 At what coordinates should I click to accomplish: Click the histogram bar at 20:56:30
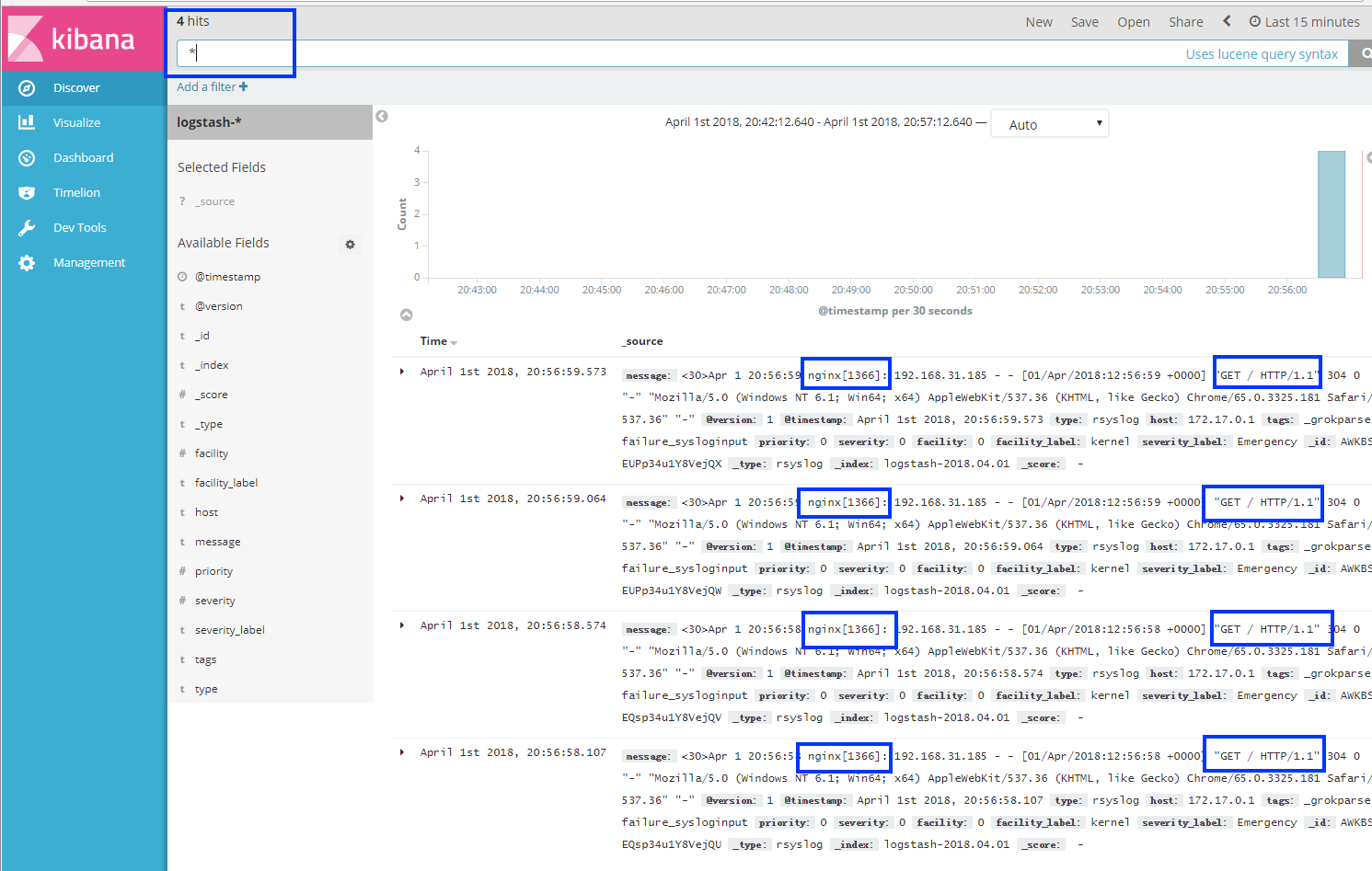coord(1331,214)
